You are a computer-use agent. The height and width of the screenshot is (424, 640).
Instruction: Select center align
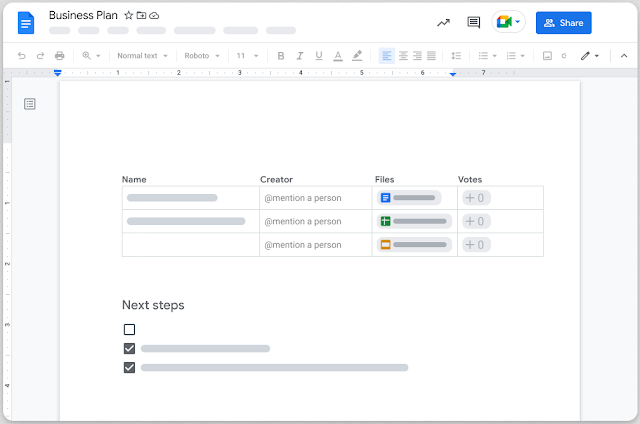(403, 55)
